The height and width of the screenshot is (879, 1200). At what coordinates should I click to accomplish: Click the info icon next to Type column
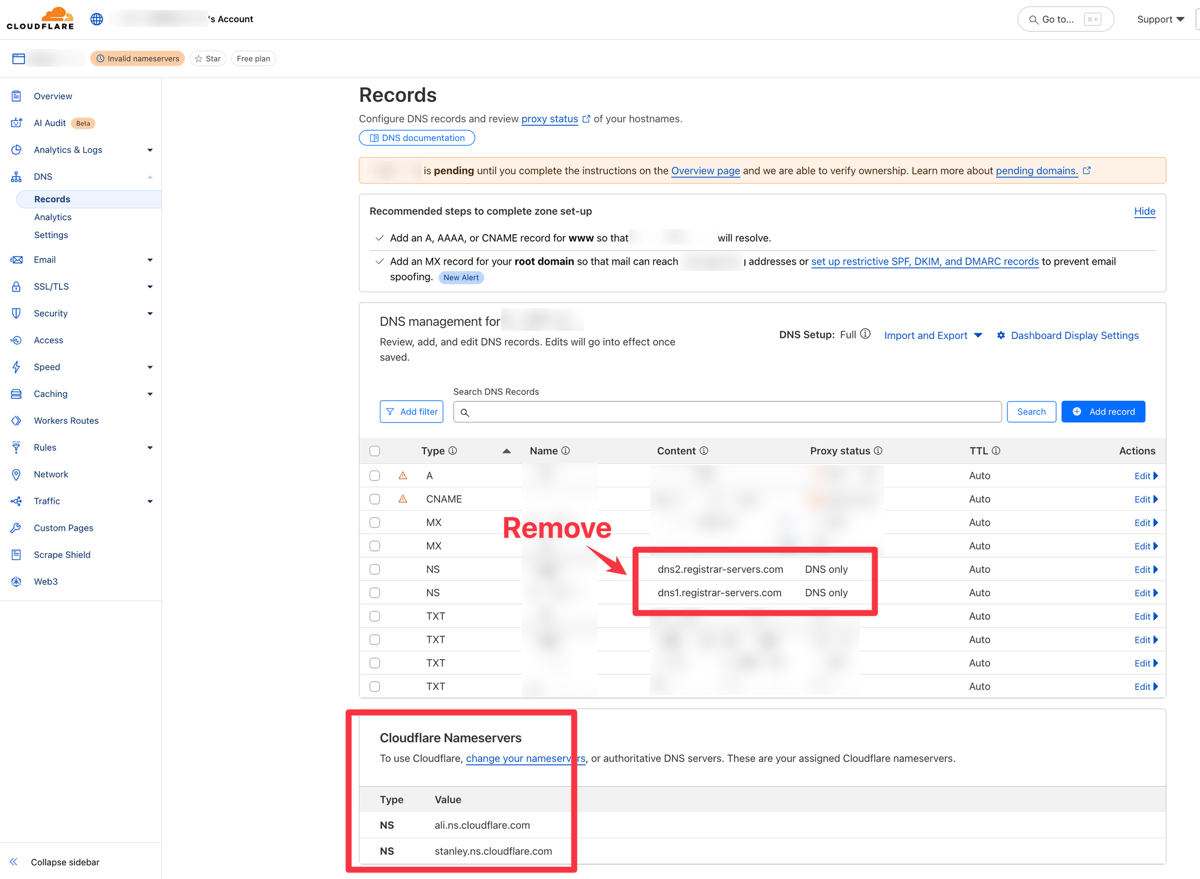click(x=453, y=451)
